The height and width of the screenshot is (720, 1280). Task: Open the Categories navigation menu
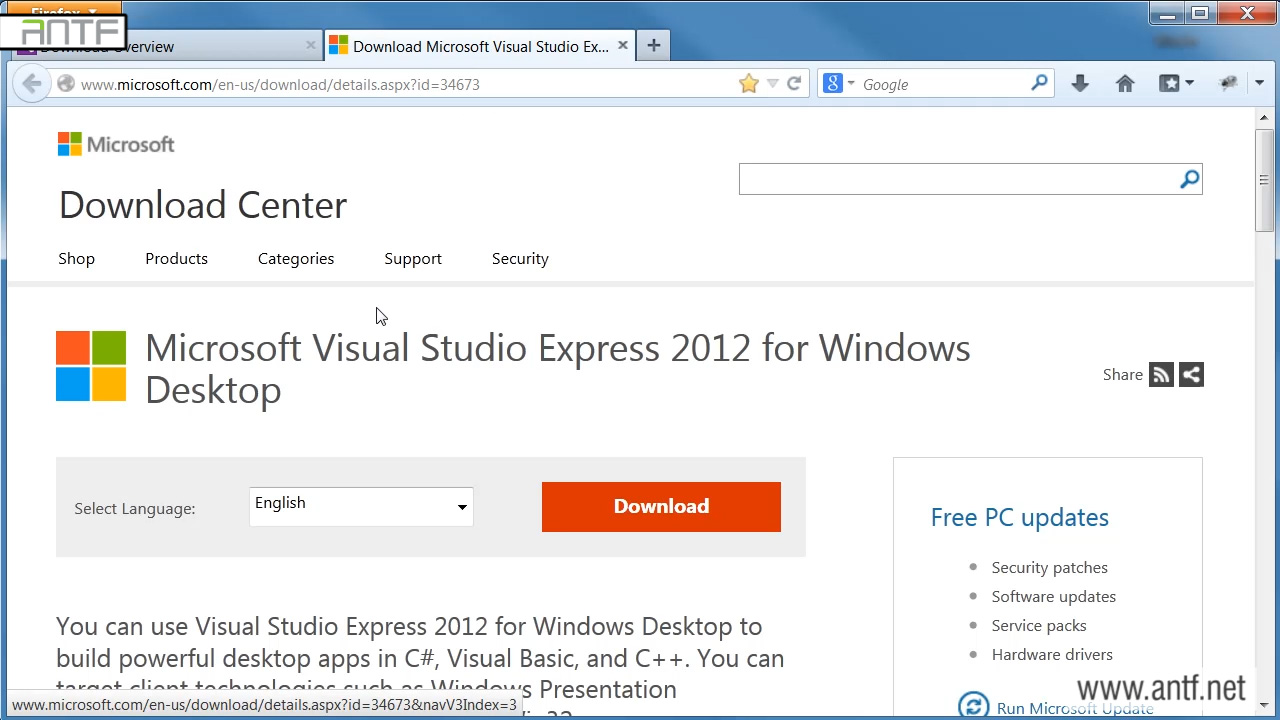(296, 258)
